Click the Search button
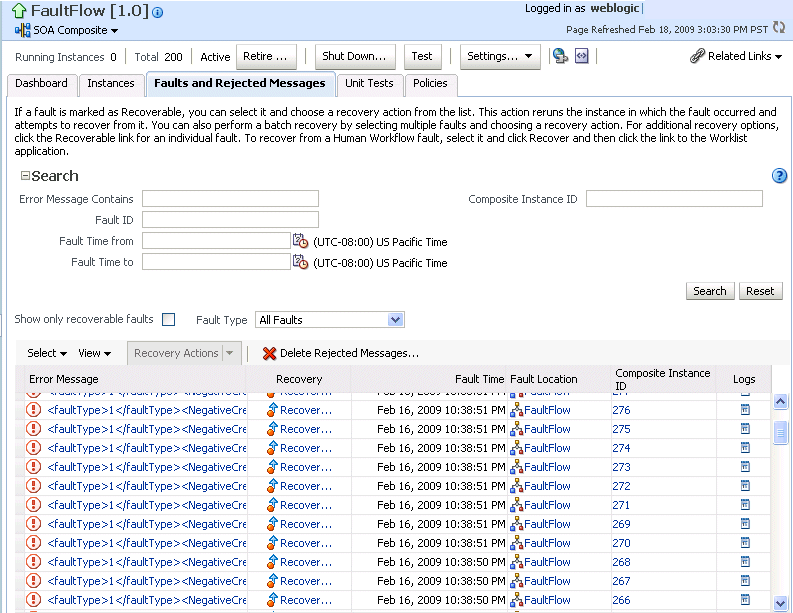Viewport: 793px width, 613px height. [710, 291]
